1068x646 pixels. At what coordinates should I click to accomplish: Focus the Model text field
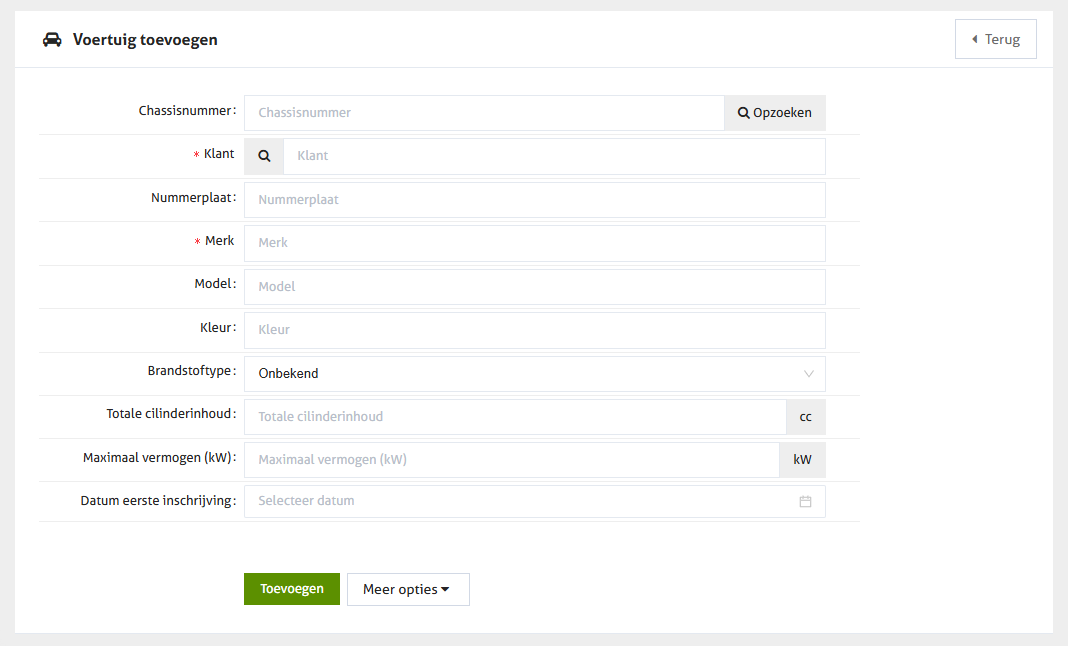coord(534,287)
